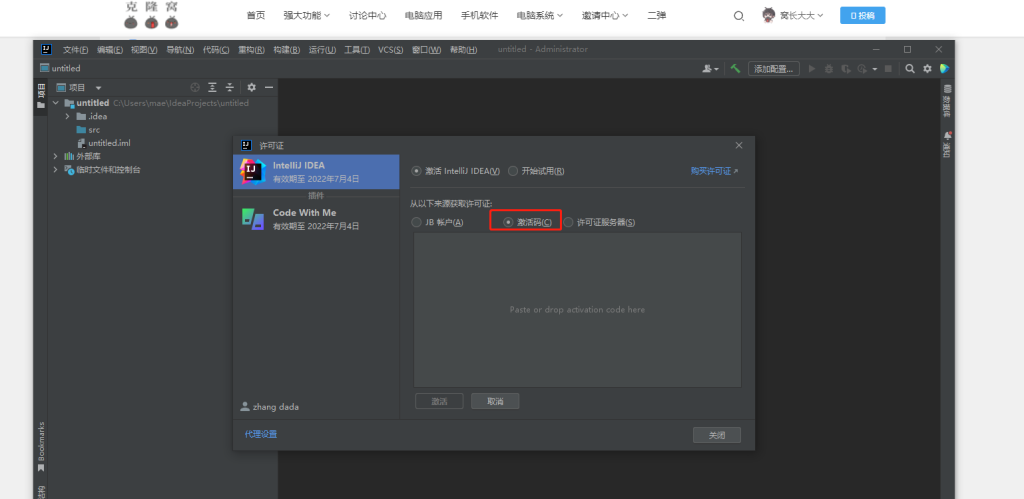Viewport: 1024px width, 499px height.
Task: Open Search Everywhere magnifier in IDE toolbar
Action: click(x=910, y=69)
